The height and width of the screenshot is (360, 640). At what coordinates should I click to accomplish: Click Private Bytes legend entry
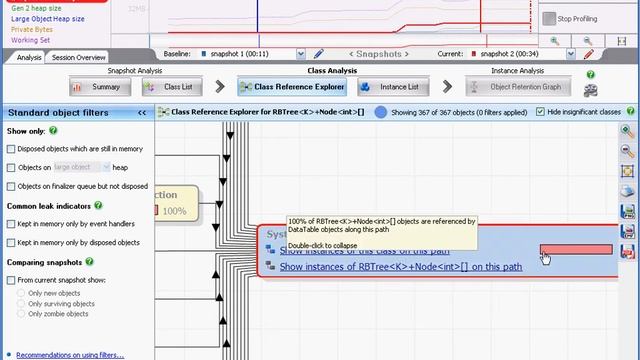tap(32, 29)
